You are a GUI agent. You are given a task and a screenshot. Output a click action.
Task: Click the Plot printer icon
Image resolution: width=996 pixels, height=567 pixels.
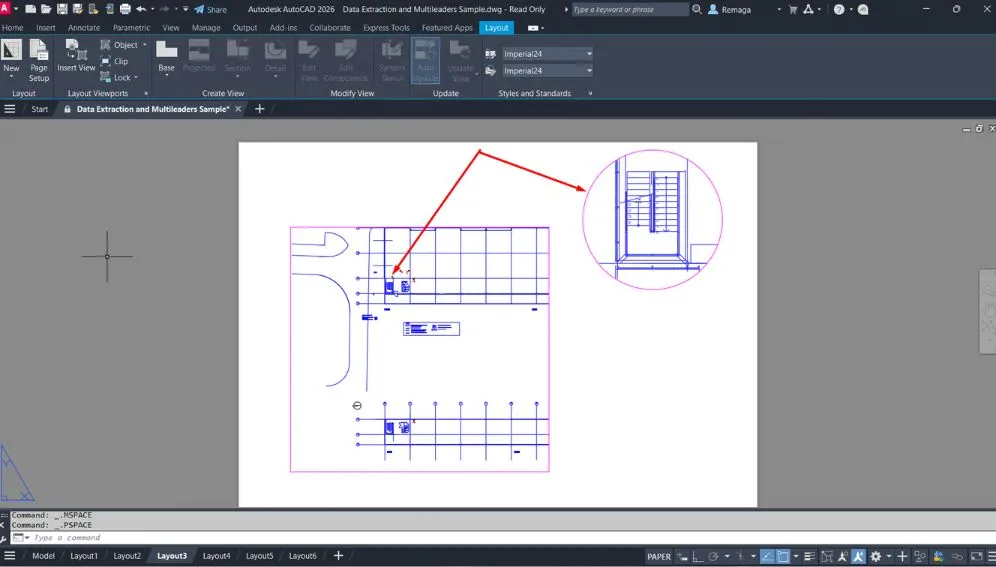(125, 10)
